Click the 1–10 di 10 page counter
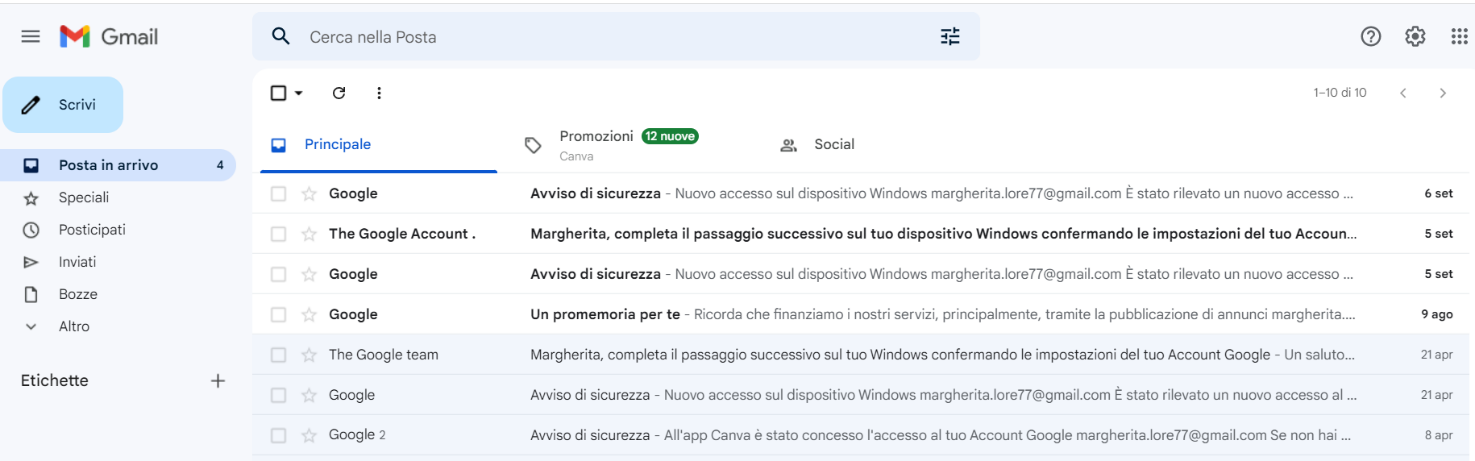This screenshot has width=1475, height=461. click(1340, 93)
